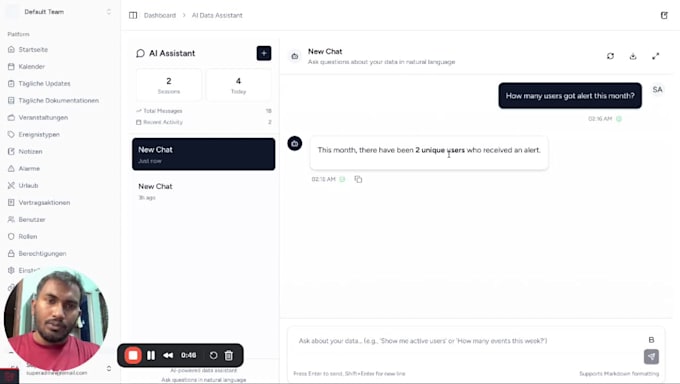This screenshot has height=384, width=680.
Task: Click the 4 Today stat card
Action: click(x=238, y=85)
